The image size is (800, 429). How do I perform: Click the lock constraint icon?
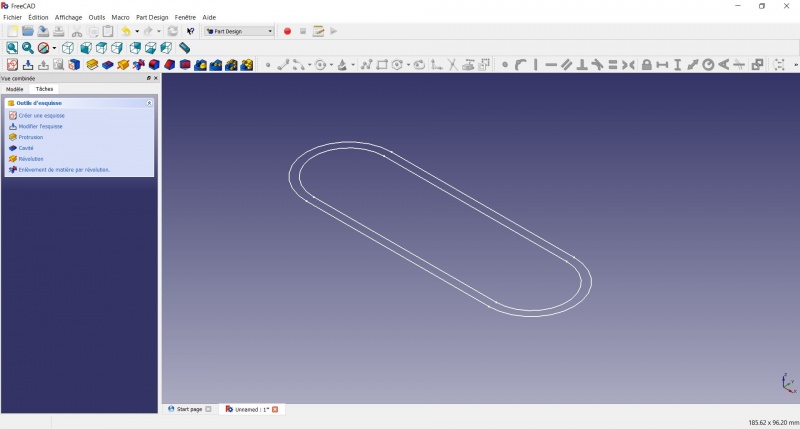[x=646, y=65]
